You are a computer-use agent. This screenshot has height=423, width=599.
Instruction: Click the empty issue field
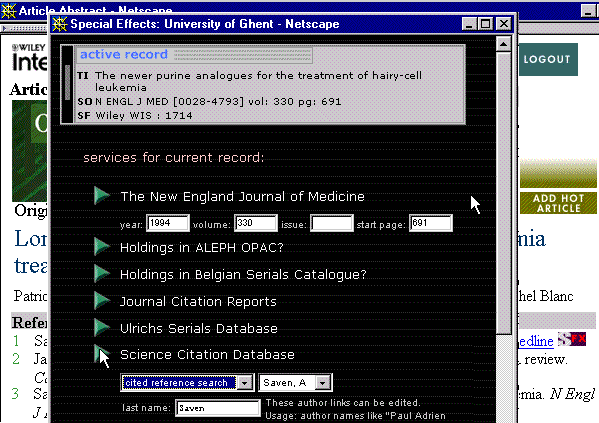(331, 223)
